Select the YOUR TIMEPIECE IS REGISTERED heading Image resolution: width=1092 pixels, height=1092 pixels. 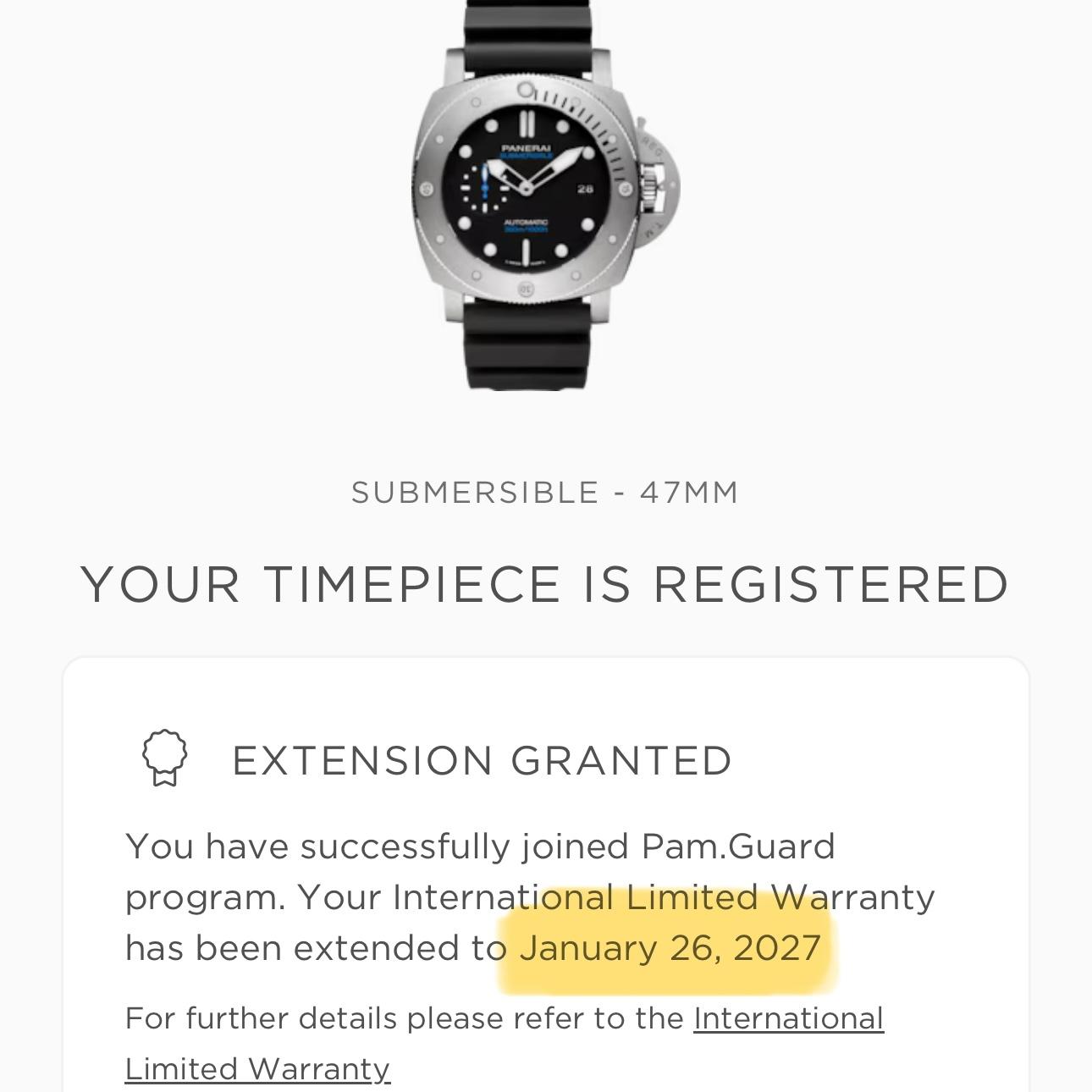(x=545, y=582)
